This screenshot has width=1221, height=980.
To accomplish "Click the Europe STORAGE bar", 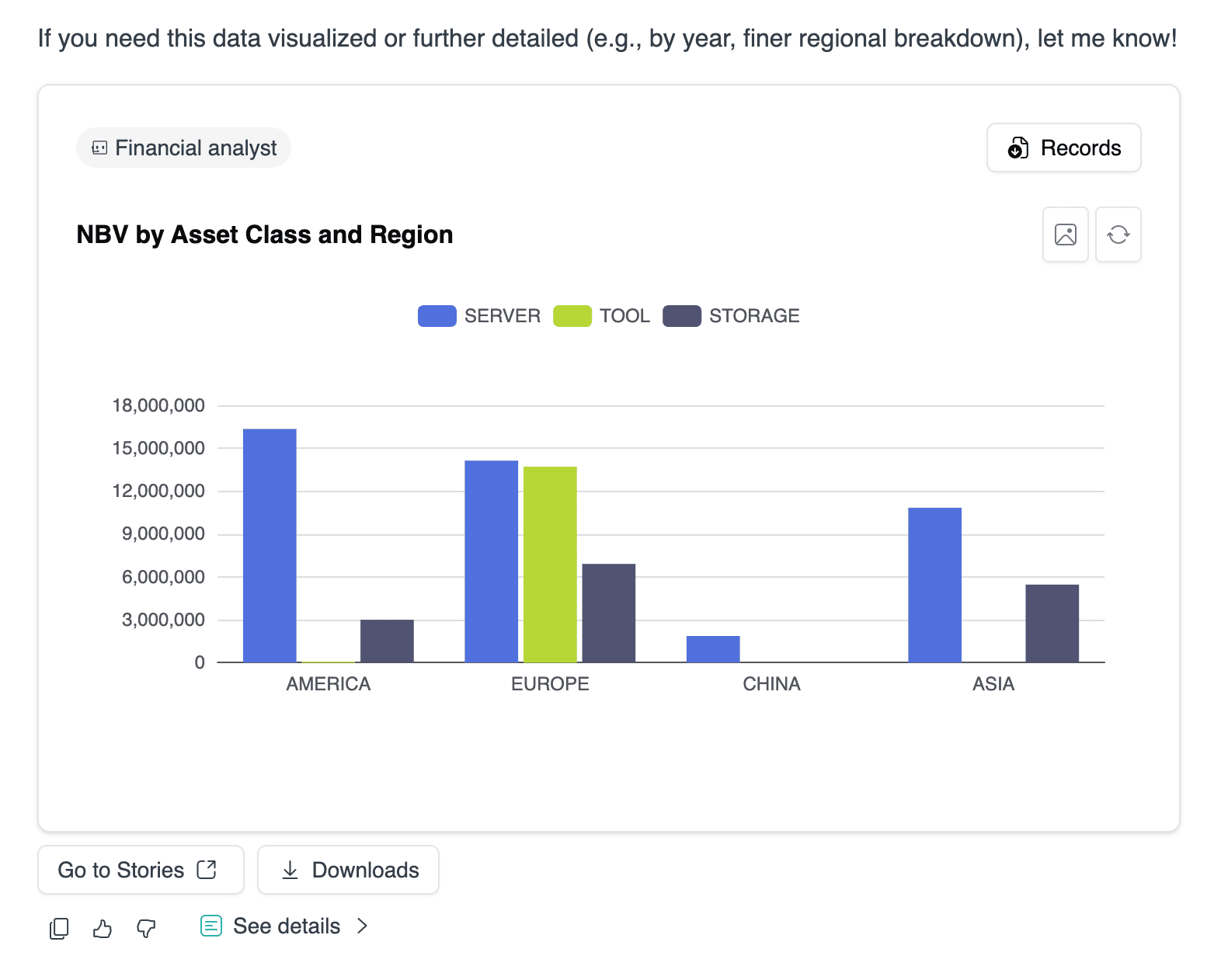I will point(608,613).
